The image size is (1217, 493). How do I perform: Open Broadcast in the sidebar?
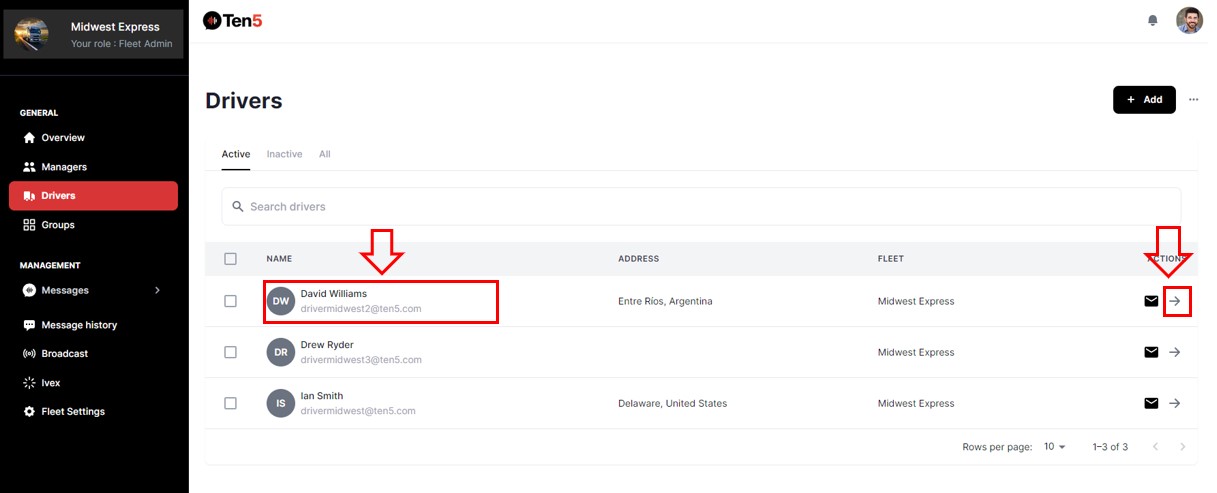pyautogui.click(x=64, y=353)
